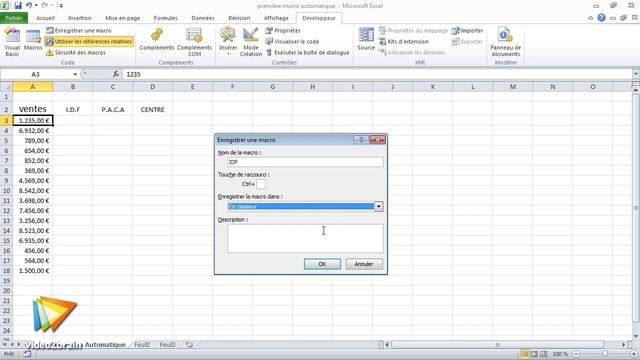Switch to the Affichage tab
This screenshot has height=360, width=640.
[x=276, y=18]
